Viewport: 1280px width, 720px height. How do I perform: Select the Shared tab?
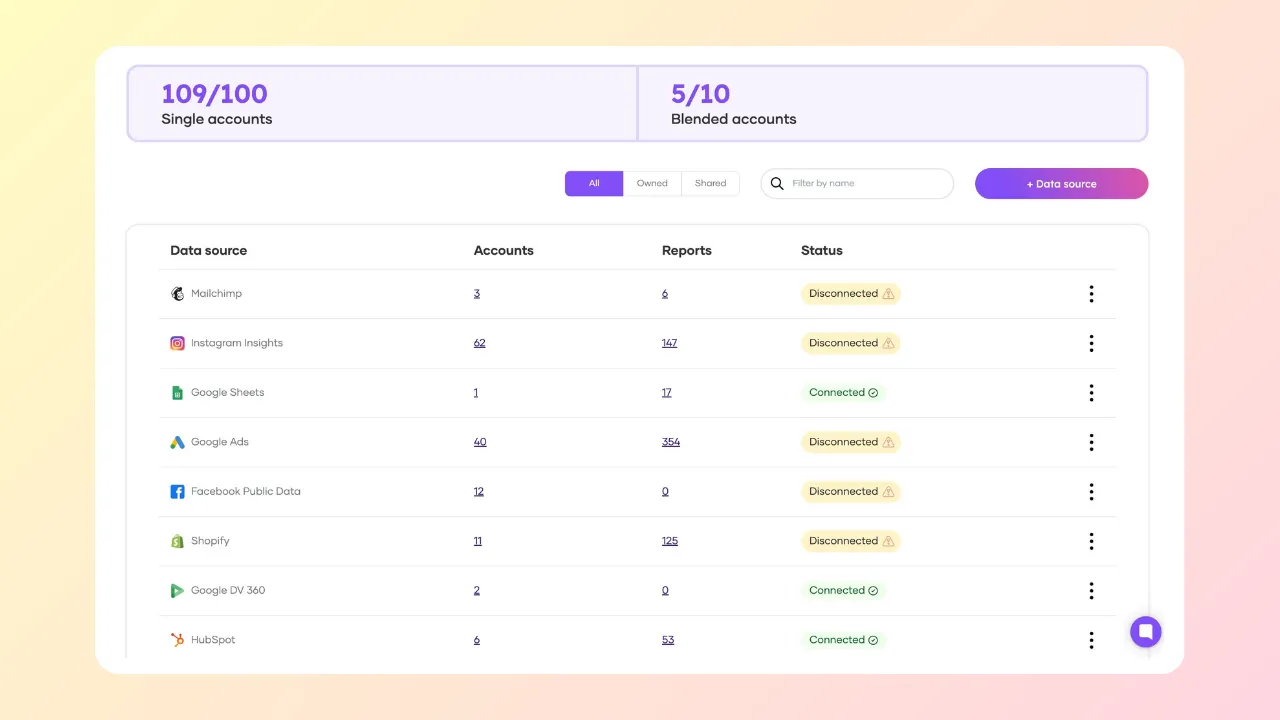(x=710, y=183)
